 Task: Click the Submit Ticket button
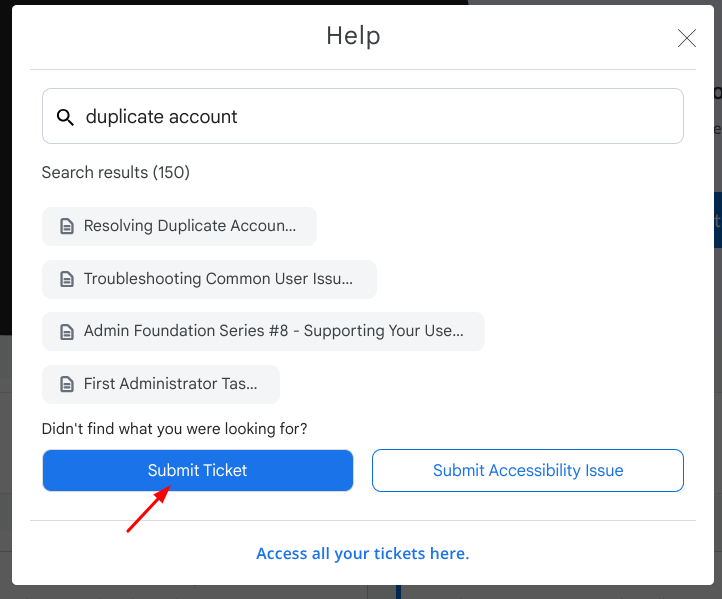pos(198,471)
